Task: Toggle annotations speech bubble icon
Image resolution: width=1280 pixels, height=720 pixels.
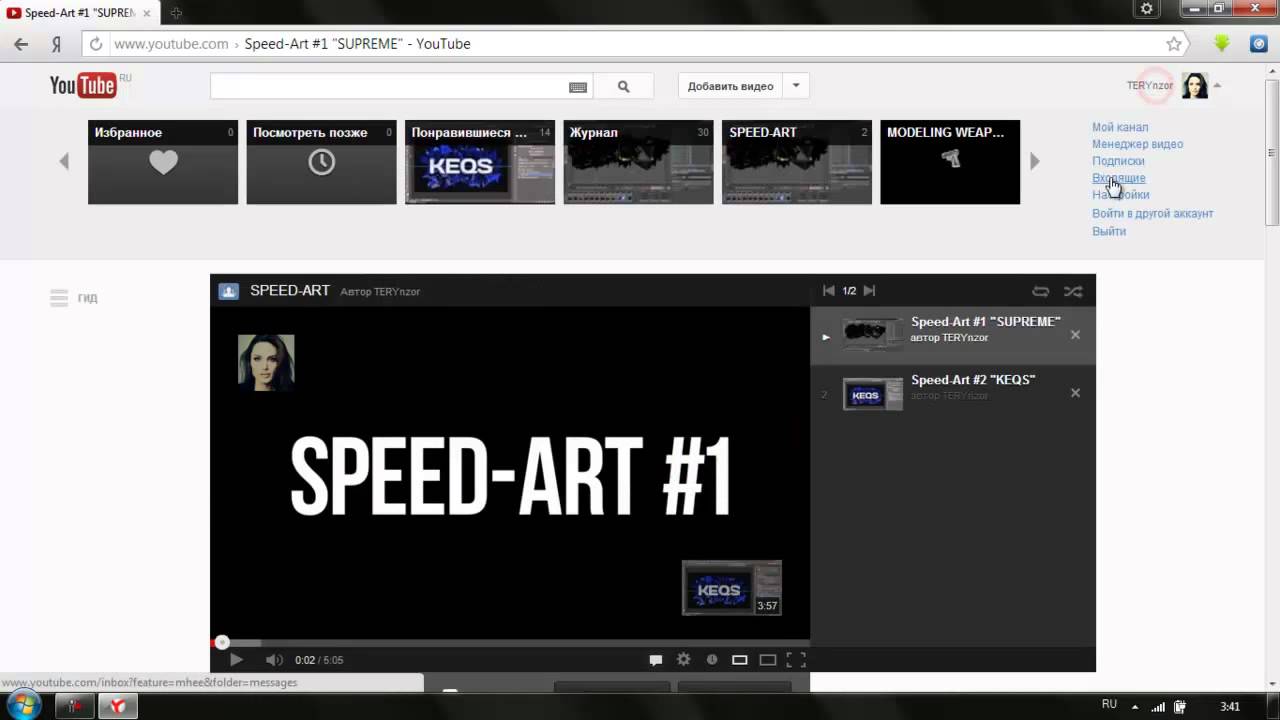Action: click(656, 660)
